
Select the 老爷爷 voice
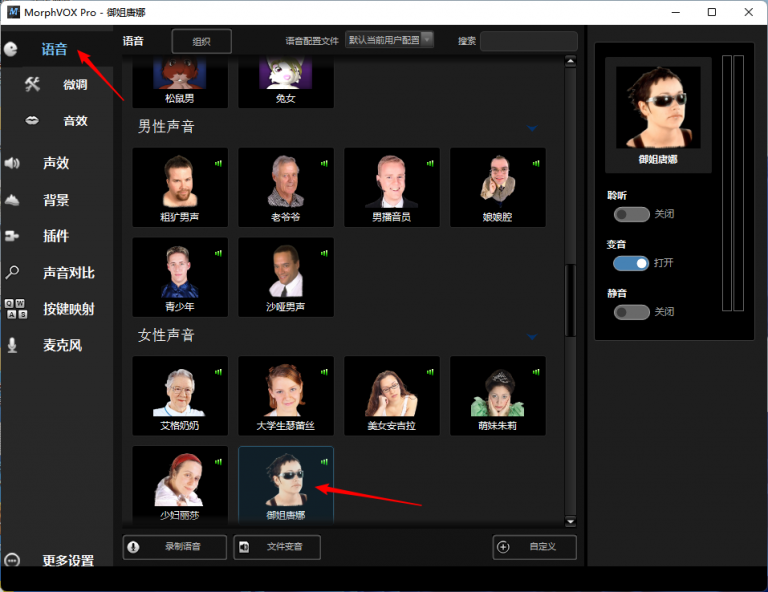pos(286,188)
